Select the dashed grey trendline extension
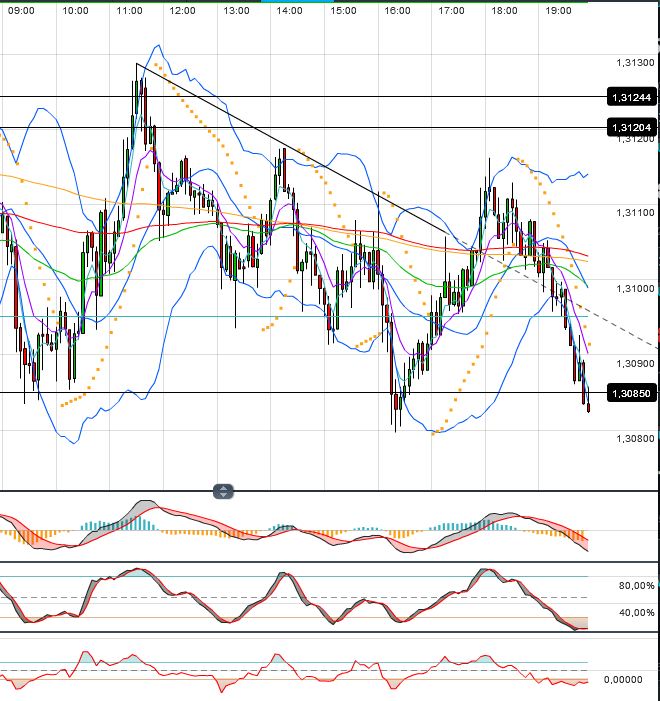The height and width of the screenshot is (701, 660). [554, 291]
